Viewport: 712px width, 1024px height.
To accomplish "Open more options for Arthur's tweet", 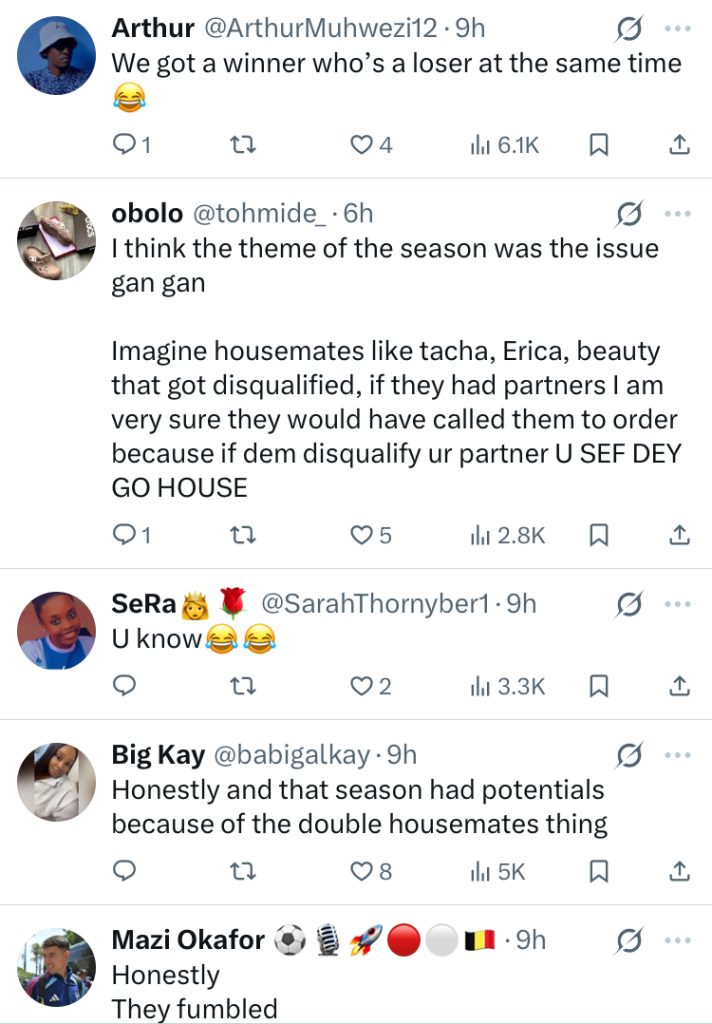I will pyautogui.click(x=678, y=31).
